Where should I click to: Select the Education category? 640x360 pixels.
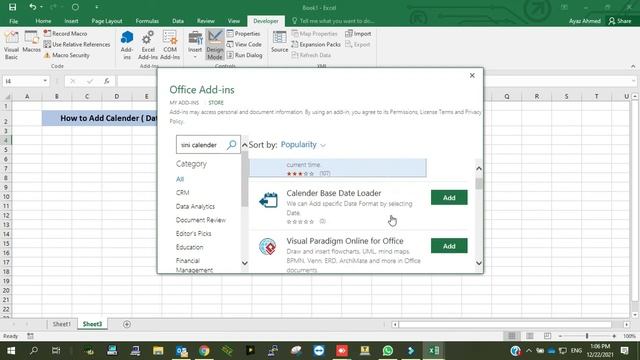(x=189, y=247)
